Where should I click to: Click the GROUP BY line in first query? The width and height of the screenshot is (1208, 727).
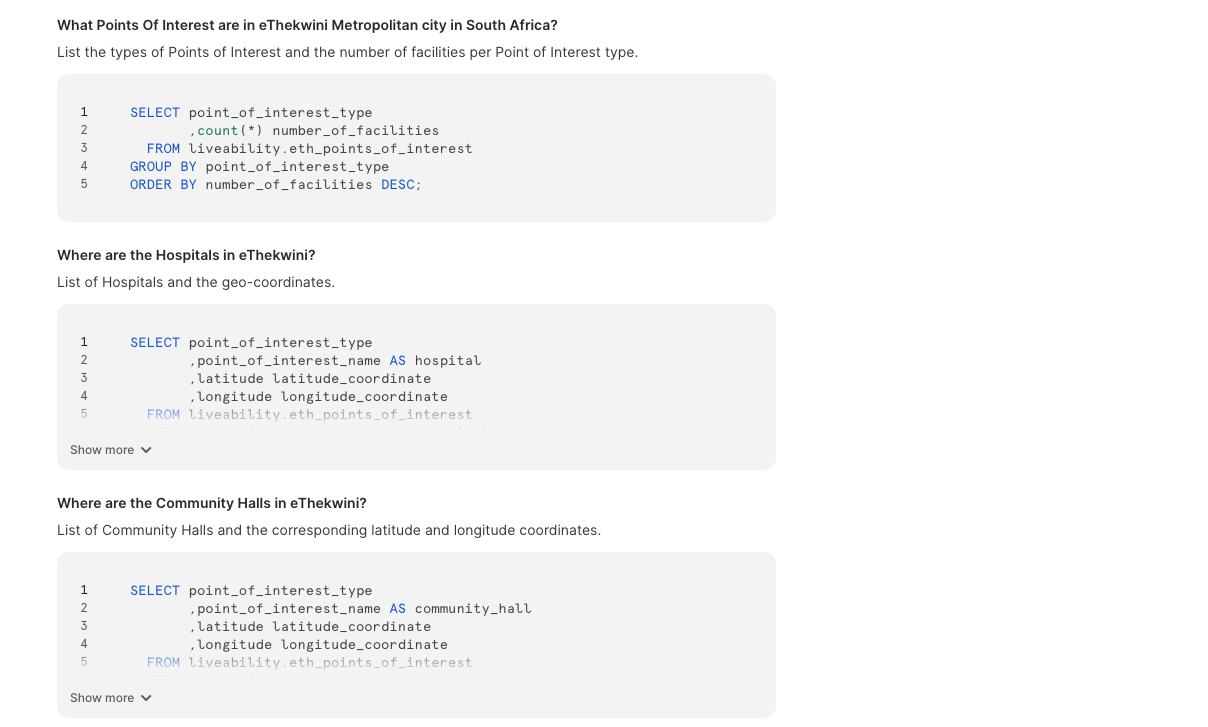pos(259,167)
